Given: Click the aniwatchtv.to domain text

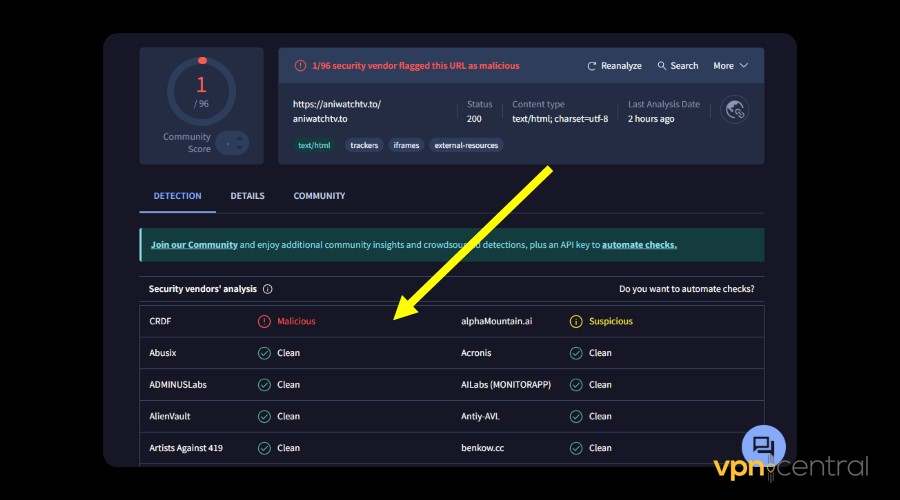Looking at the screenshot, I should tap(320, 119).
